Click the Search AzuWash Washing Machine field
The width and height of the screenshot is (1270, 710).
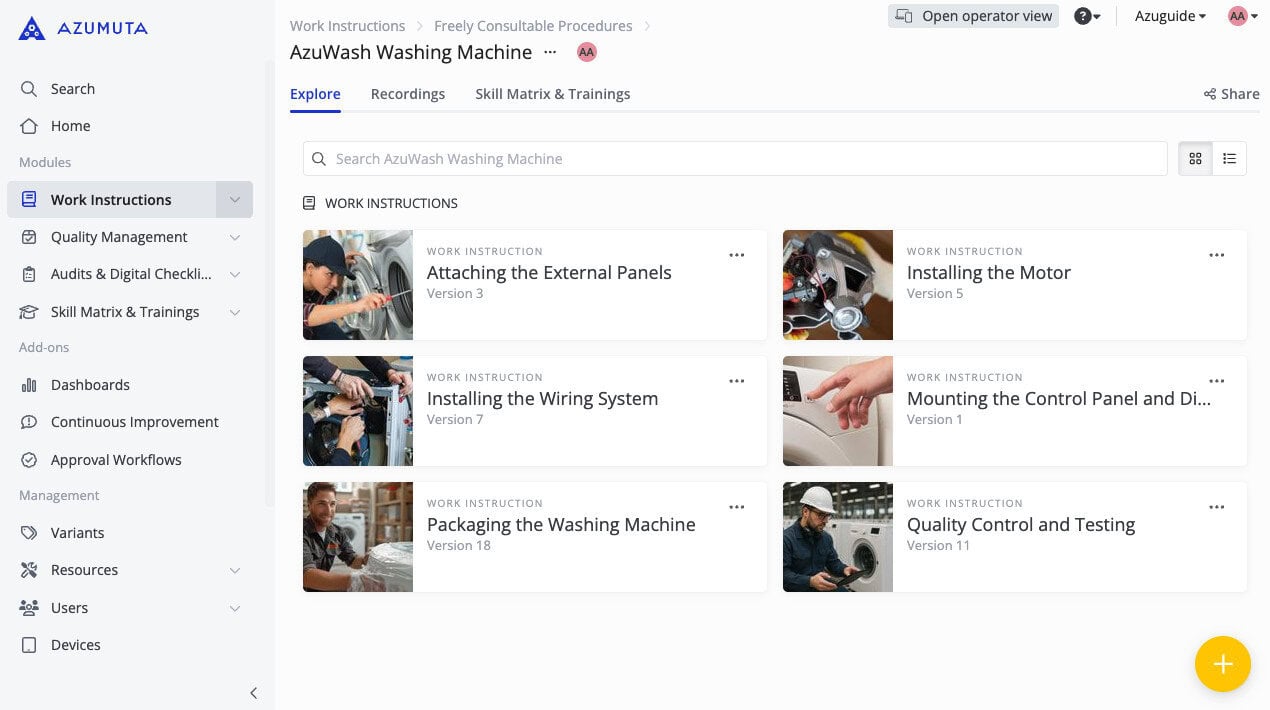(x=735, y=159)
